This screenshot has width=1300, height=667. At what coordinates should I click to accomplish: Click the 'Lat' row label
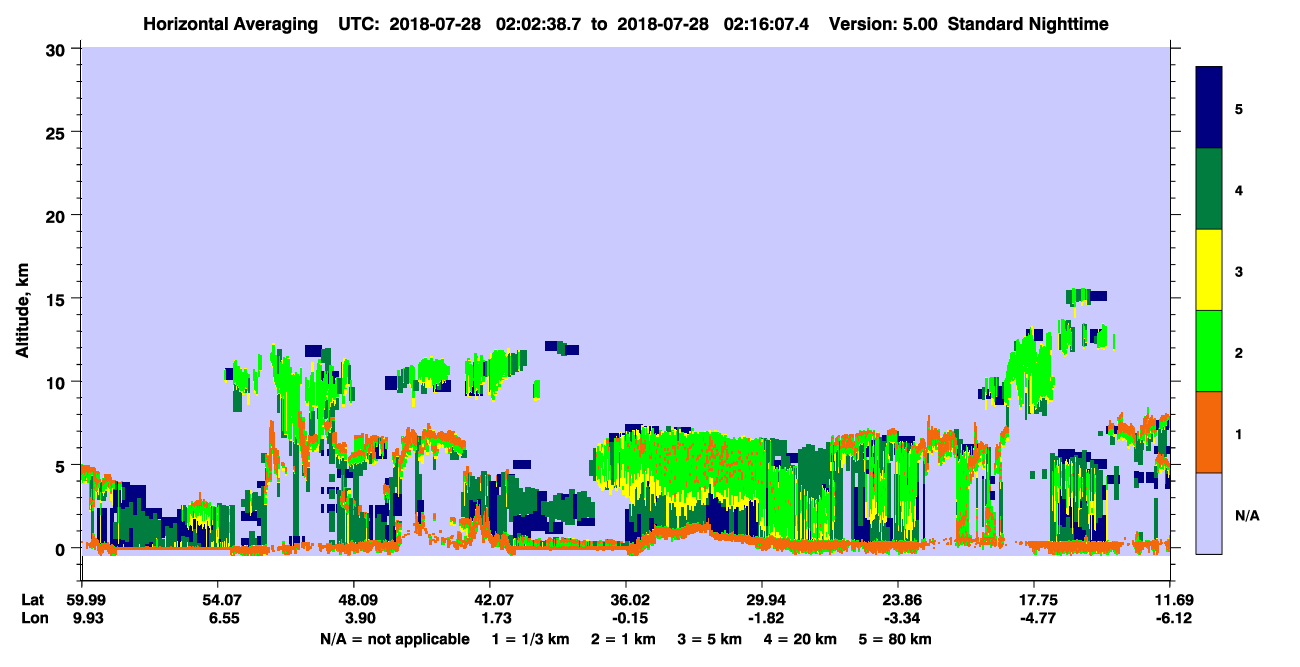click(32, 600)
